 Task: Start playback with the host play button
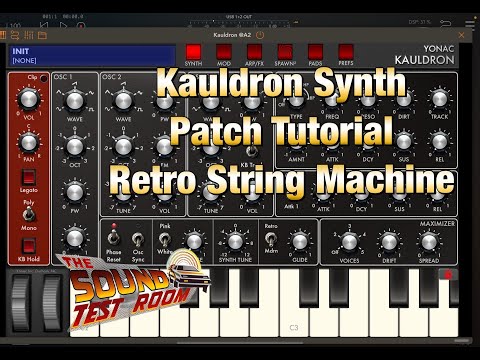63,25
